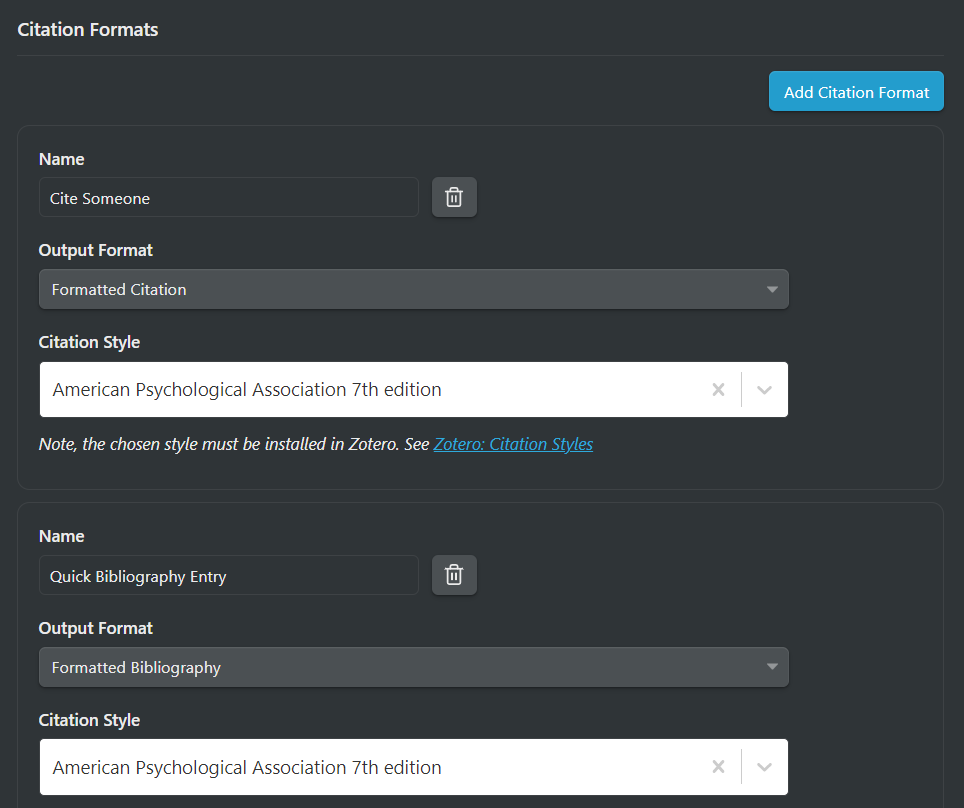Image resolution: width=964 pixels, height=808 pixels.
Task: Delete the 'Quick Bibliography Entry' format
Action: (x=454, y=575)
